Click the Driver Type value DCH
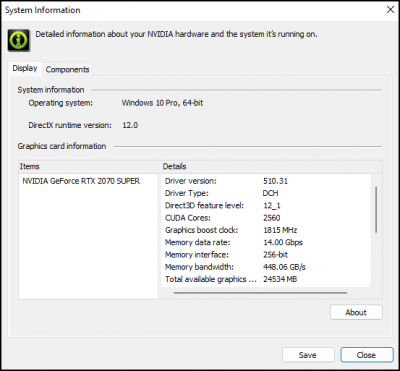 270,193
